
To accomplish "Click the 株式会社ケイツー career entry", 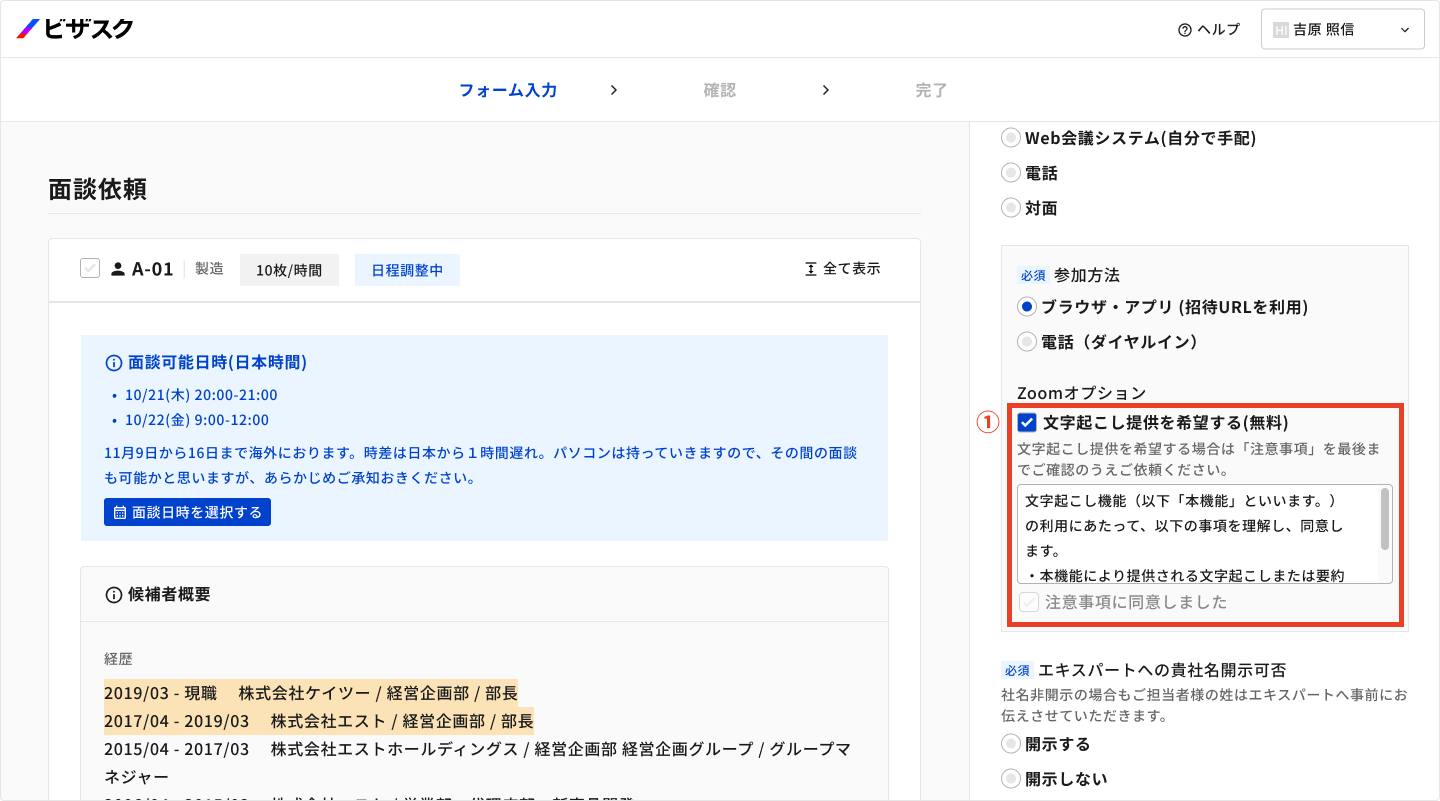I will click(311, 693).
